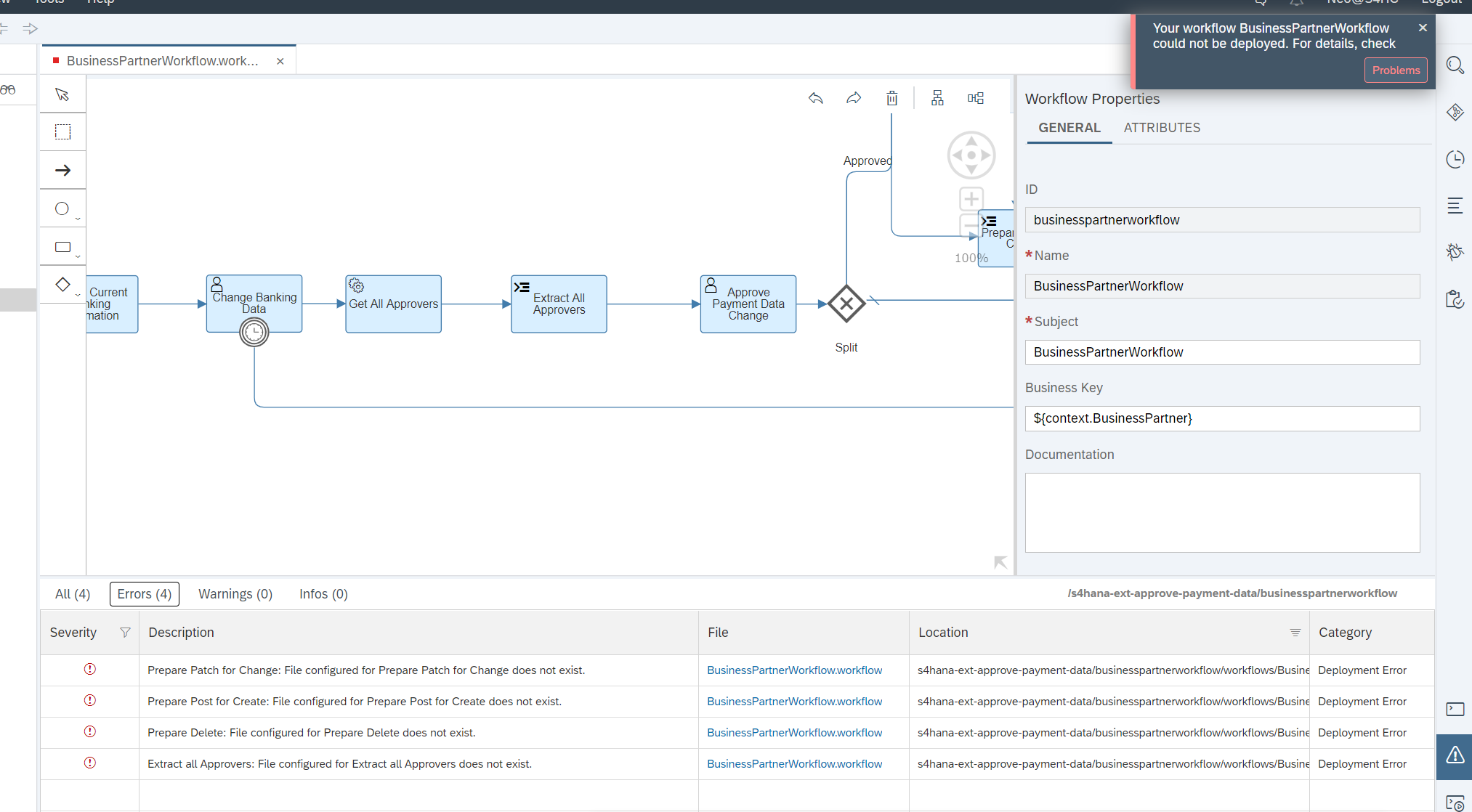The width and height of the screenshot is (1472, 812).
Task: Open the debug perspective in the right sidebar
Action: 1455,251
